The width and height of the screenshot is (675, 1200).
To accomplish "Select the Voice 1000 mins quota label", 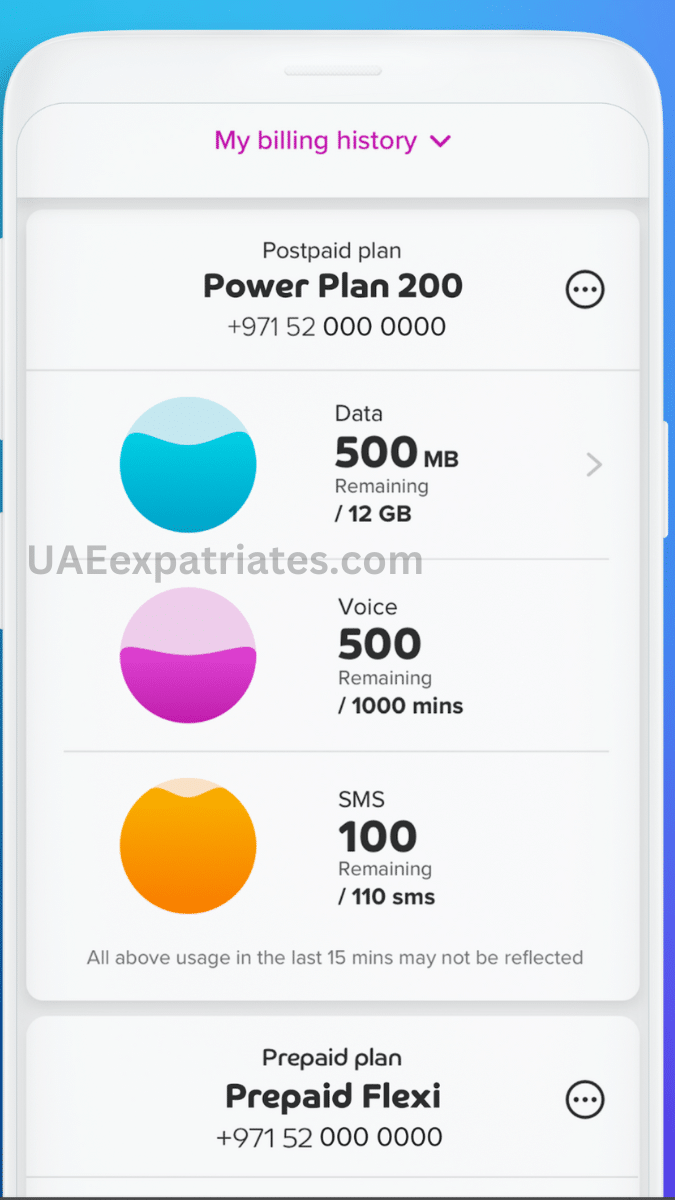I will click(x=399, y=705).
